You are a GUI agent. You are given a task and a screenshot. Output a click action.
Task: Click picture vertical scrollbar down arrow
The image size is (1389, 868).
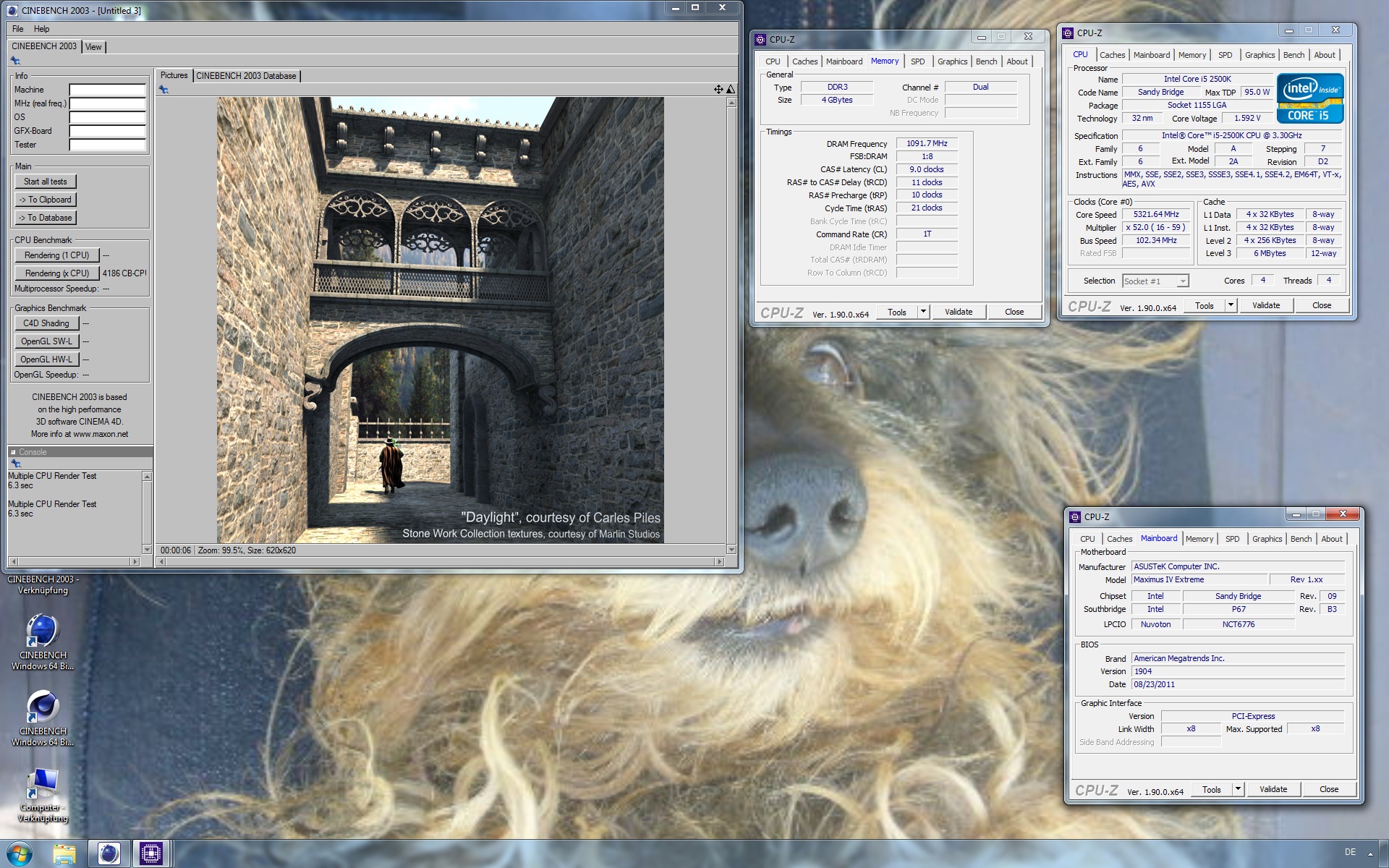731,550
